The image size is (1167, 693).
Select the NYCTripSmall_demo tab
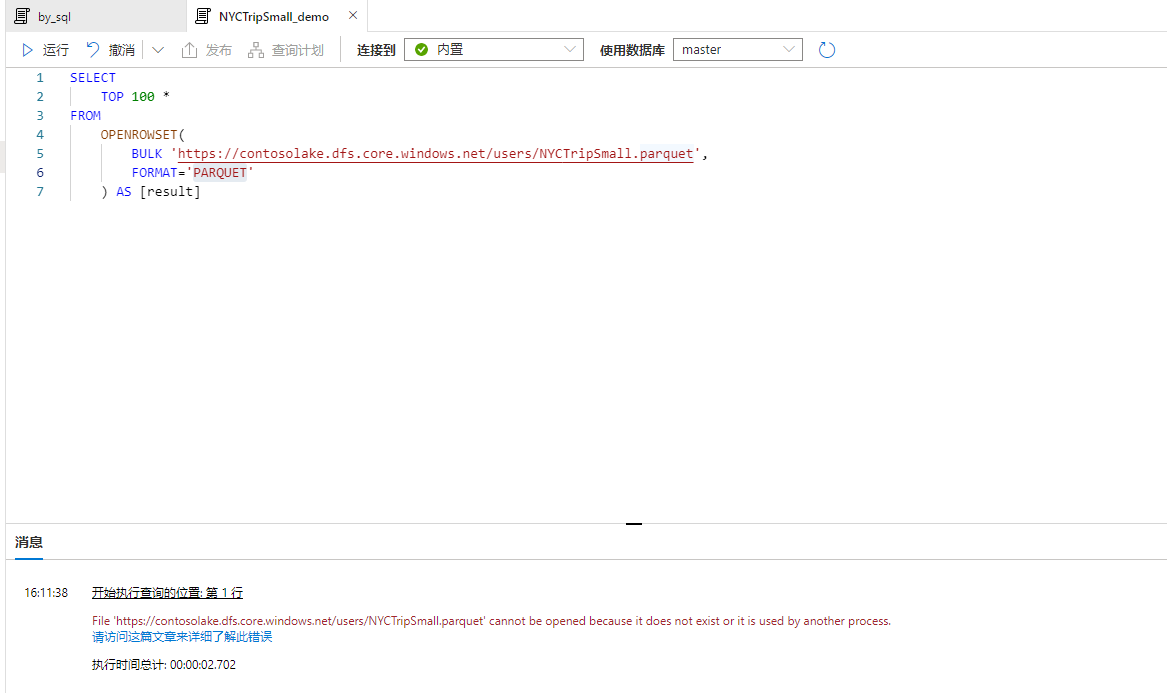click(x=273, y=16)
